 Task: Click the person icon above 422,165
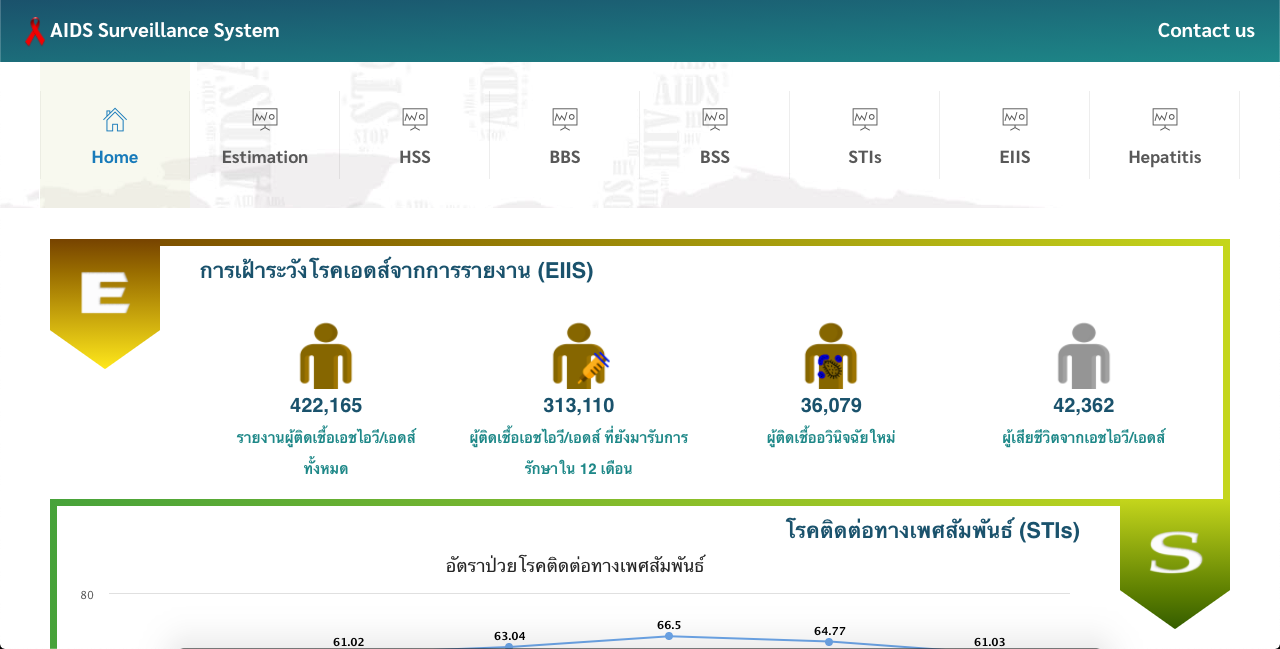(326, 356)
